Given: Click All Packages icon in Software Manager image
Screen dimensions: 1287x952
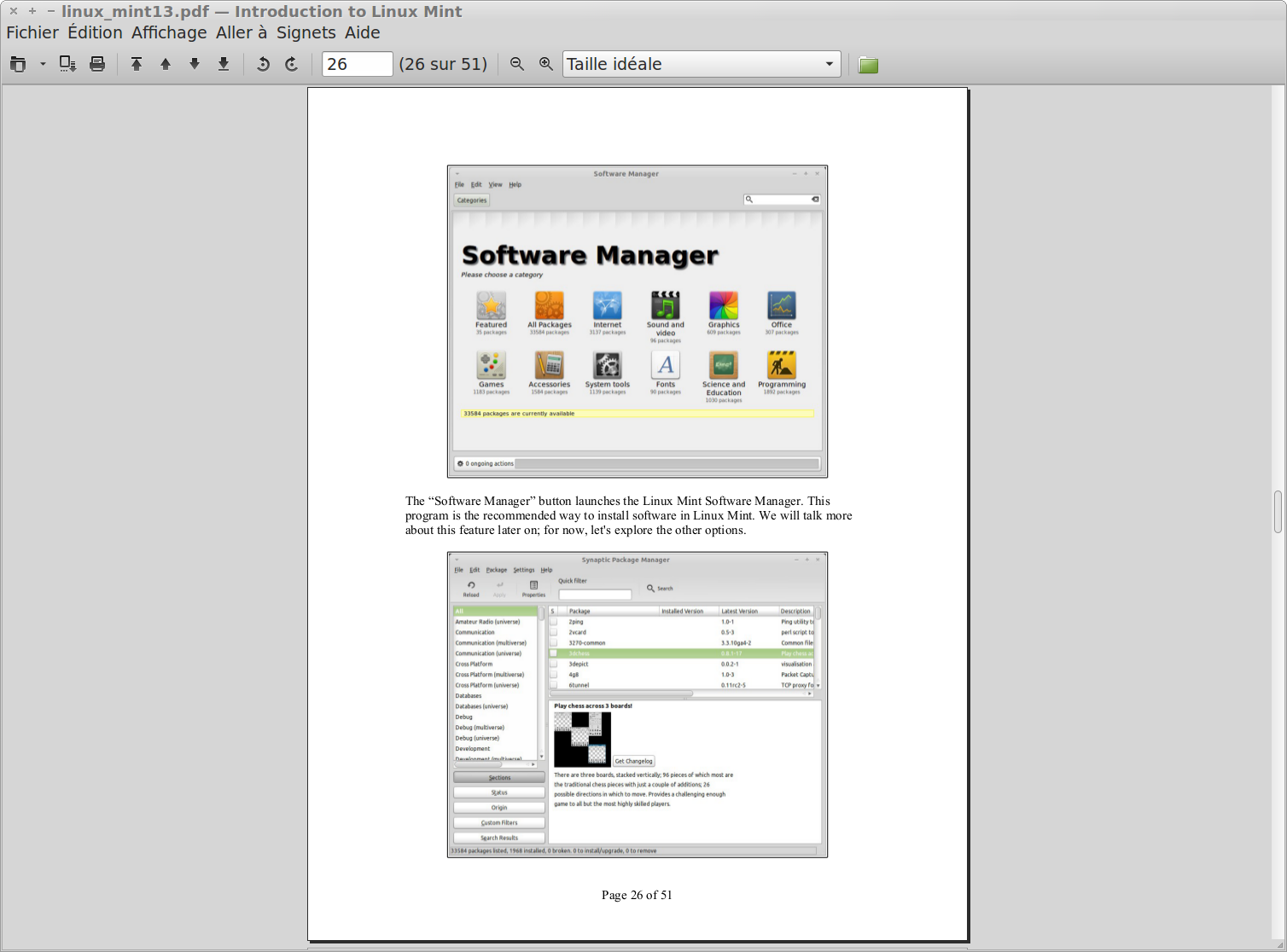Looking at the screenshot, I should 549,305.
